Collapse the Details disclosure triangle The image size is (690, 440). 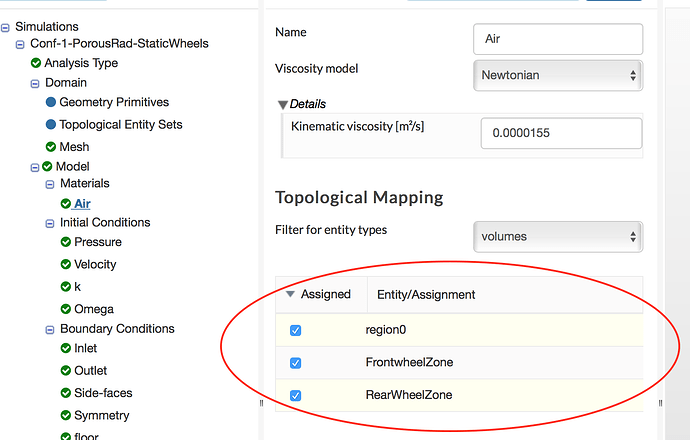tap(283, 104)
